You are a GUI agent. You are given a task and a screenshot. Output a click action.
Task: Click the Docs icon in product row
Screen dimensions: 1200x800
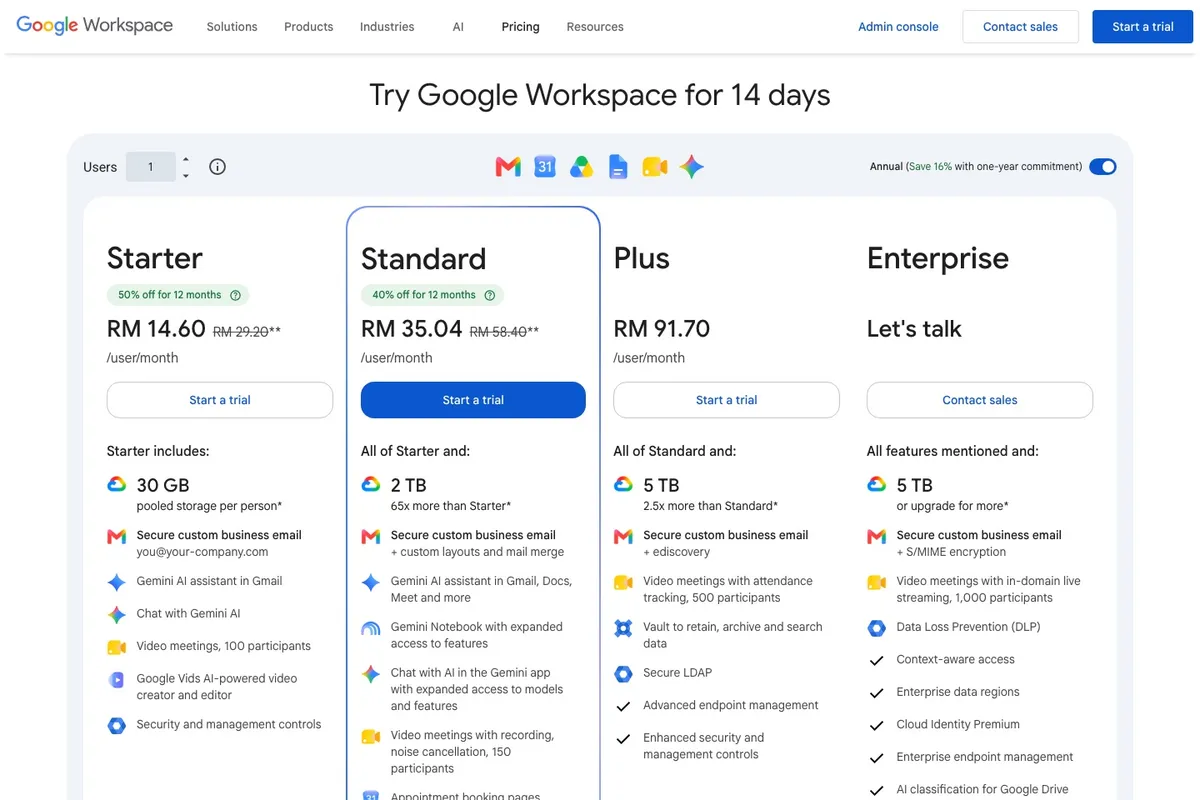pyautogui.click(x=618, y=167)
